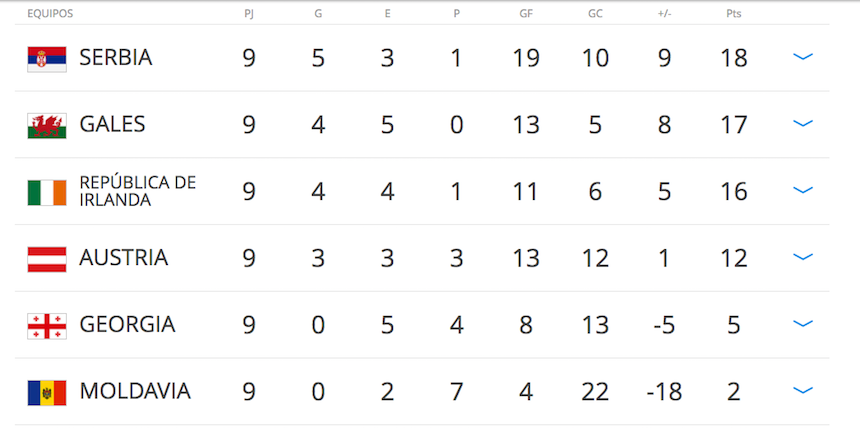
Task: Click the Georgia flag icon
Action: click(x=47, y=325)
